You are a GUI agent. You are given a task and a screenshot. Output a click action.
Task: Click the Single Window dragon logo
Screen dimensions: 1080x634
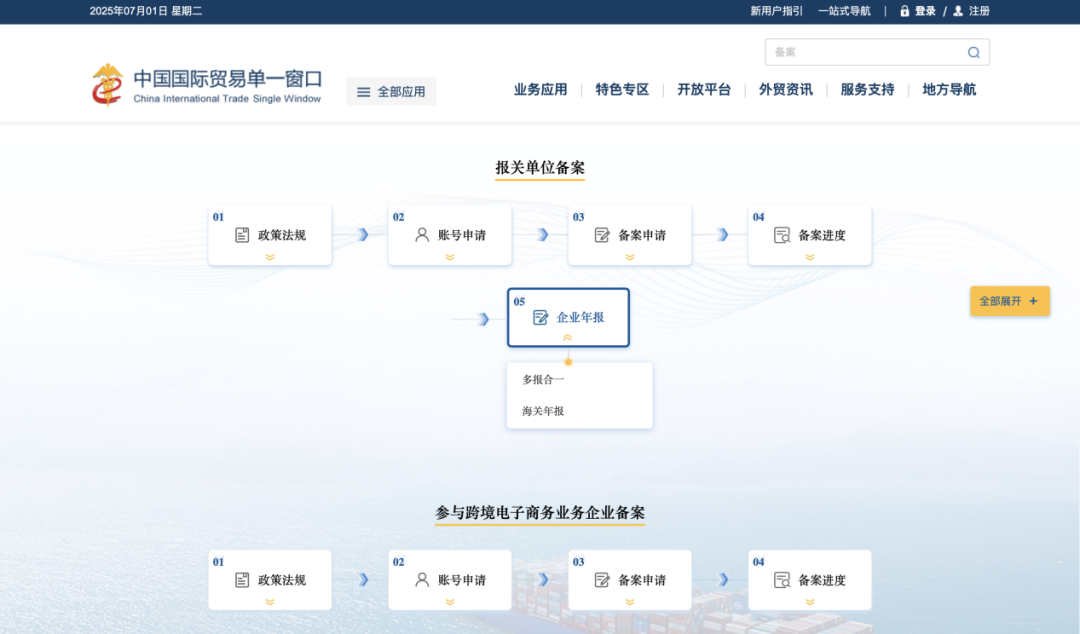click(x=107, y=85)
